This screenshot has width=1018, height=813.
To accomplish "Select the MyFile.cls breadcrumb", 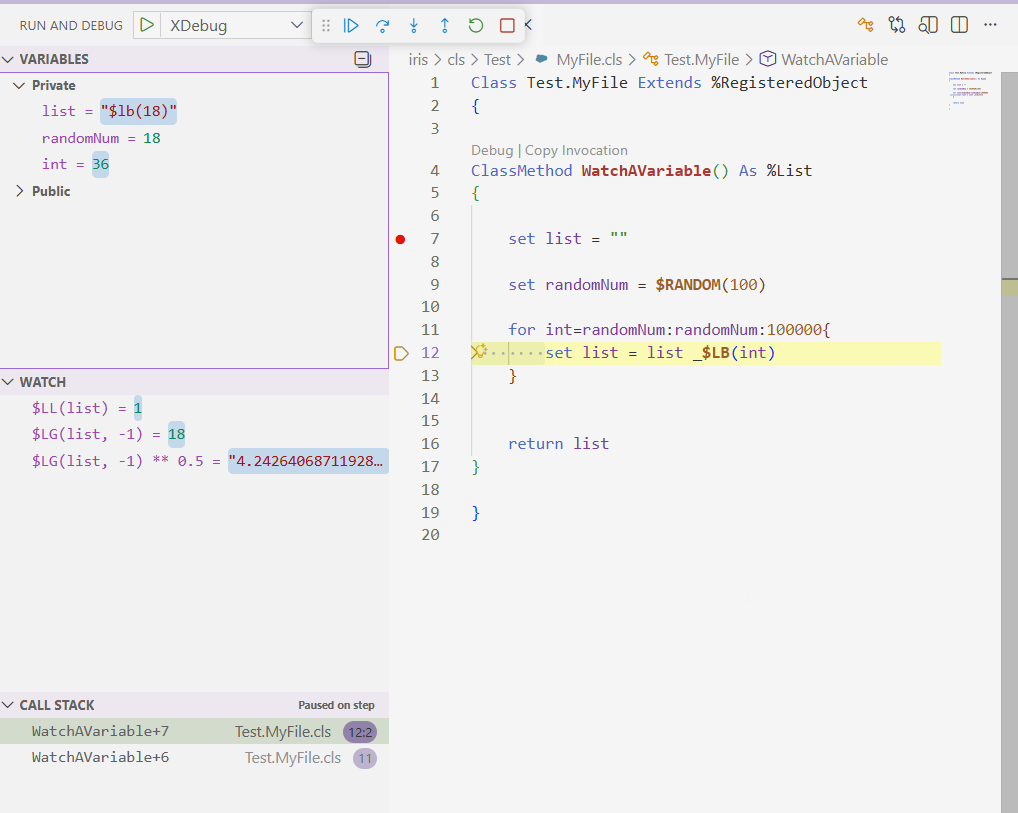I will [x=588, y=60].
